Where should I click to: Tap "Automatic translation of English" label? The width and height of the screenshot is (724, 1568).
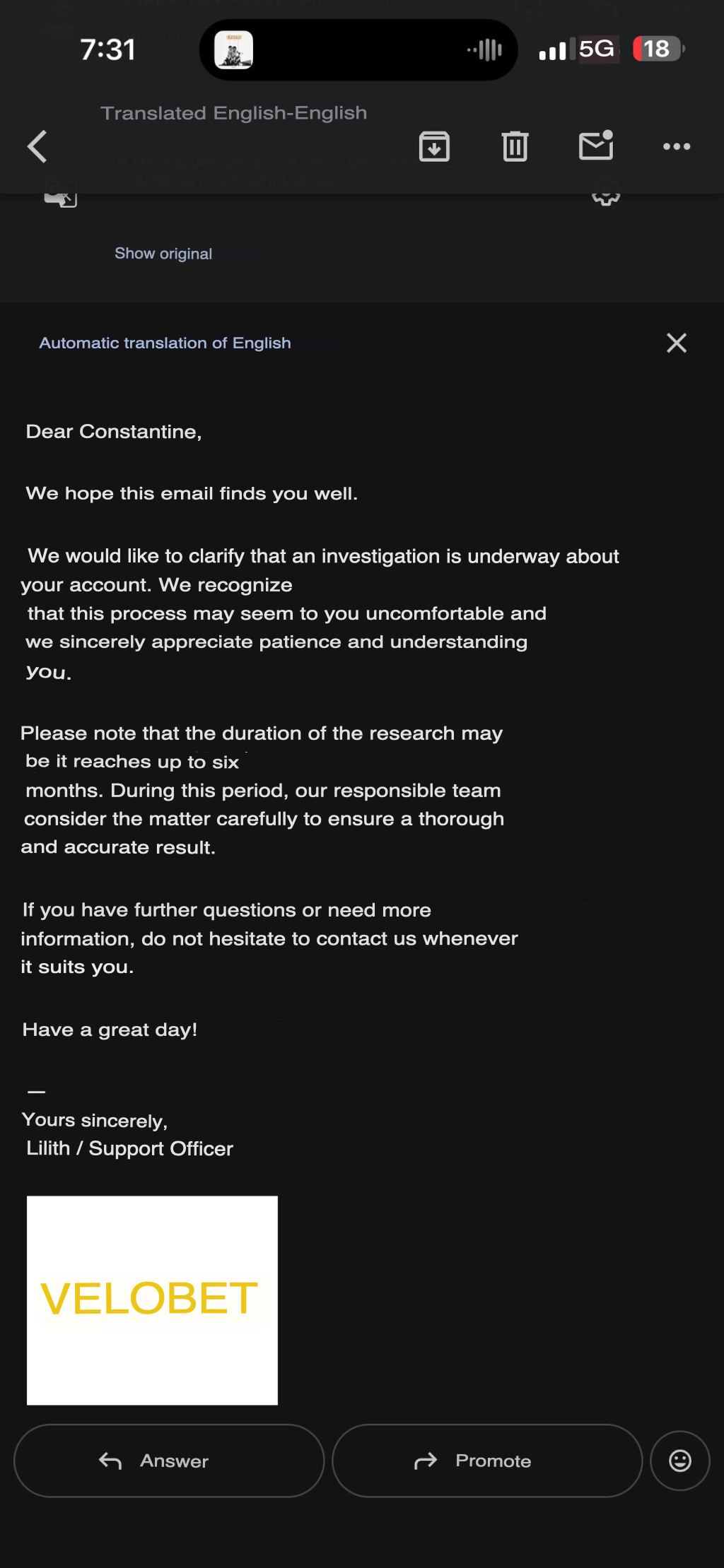coord(165,343)
